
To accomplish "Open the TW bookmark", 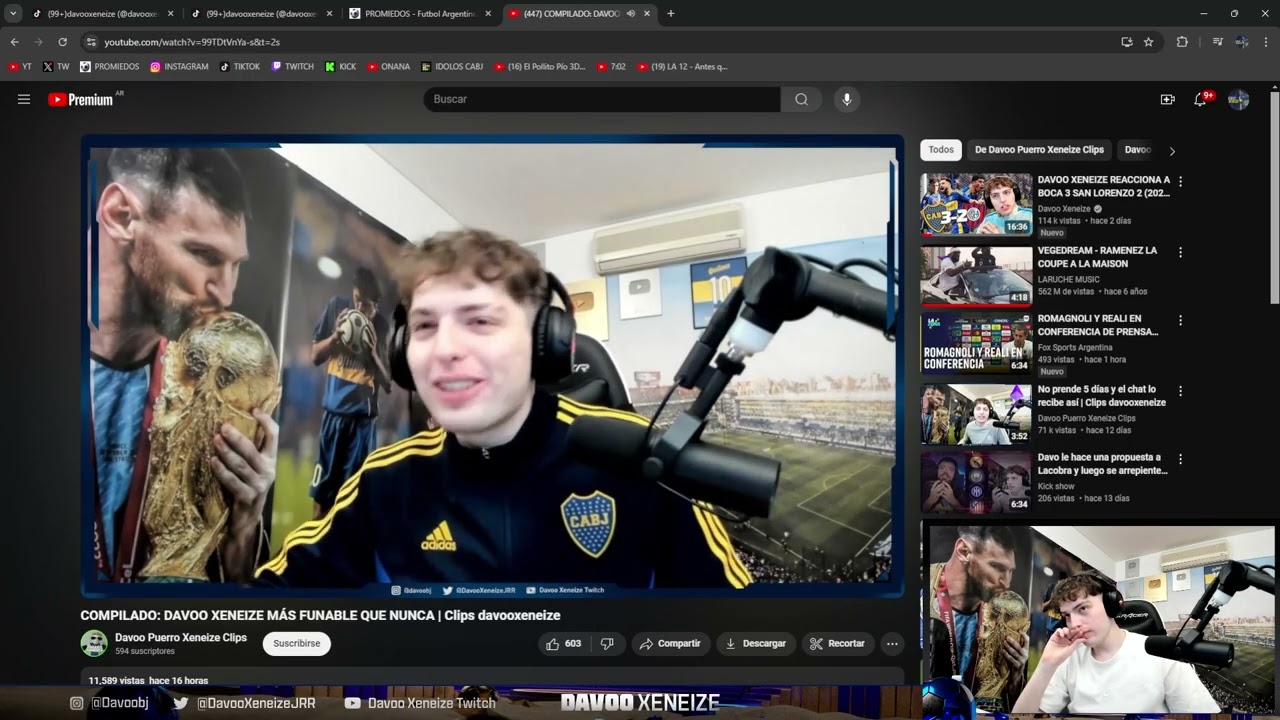I will pos(56,67).
